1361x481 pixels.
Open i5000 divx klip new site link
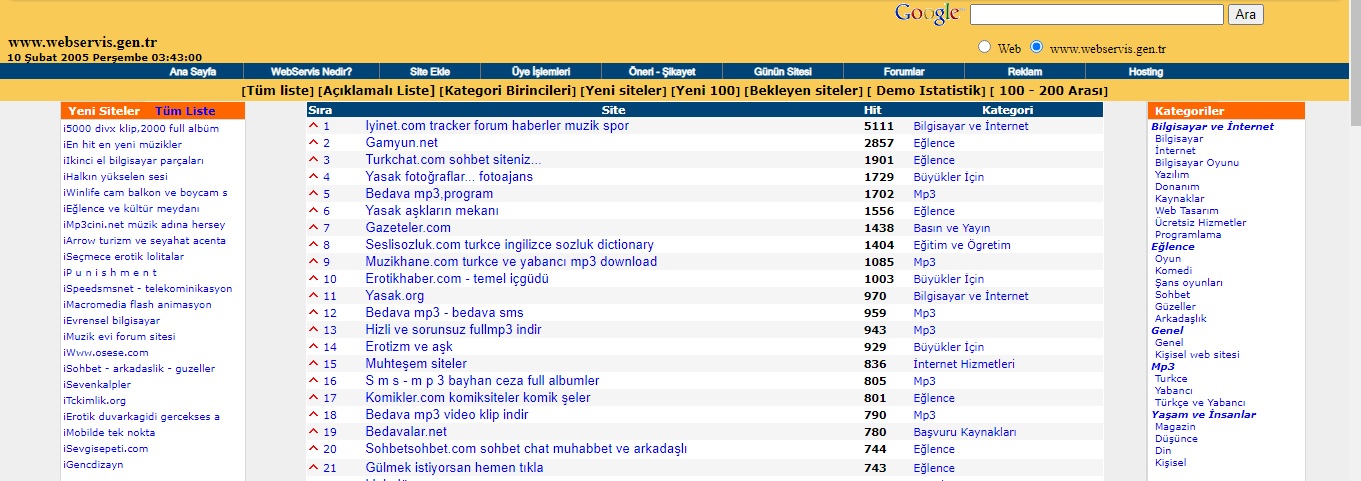click(141, 129)
